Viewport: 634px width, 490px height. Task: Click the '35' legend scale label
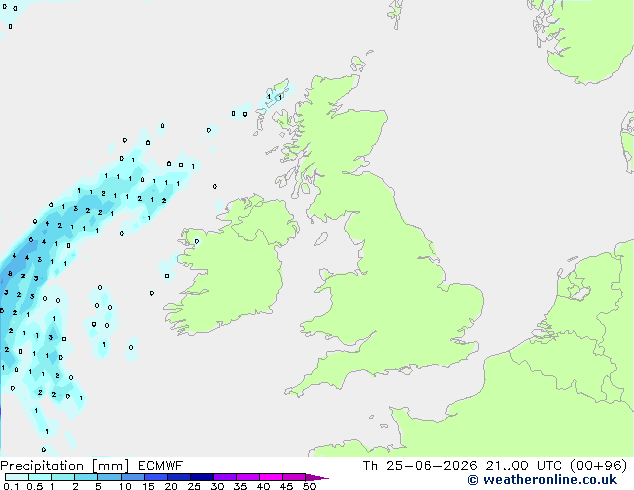pos(240,486)
